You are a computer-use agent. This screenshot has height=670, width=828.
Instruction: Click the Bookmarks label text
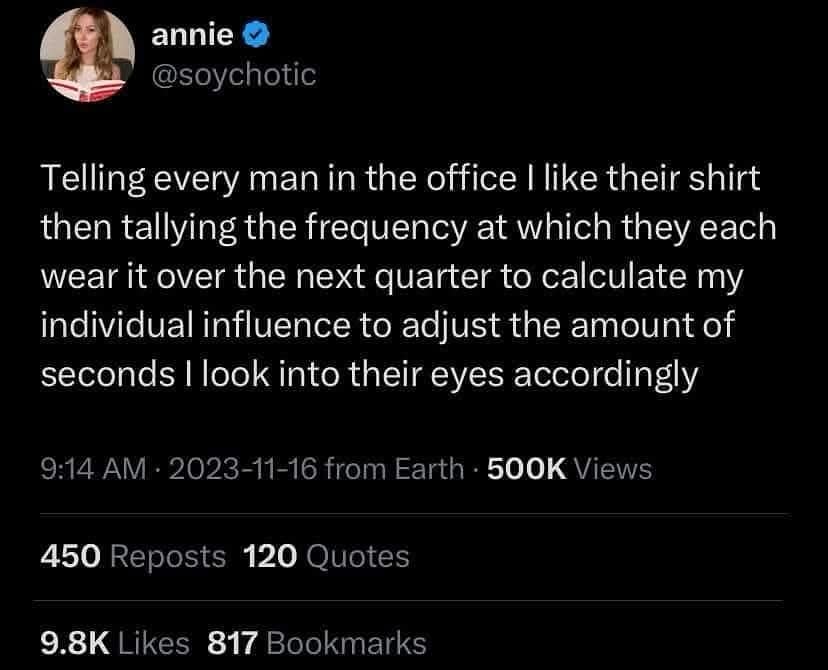351,643
